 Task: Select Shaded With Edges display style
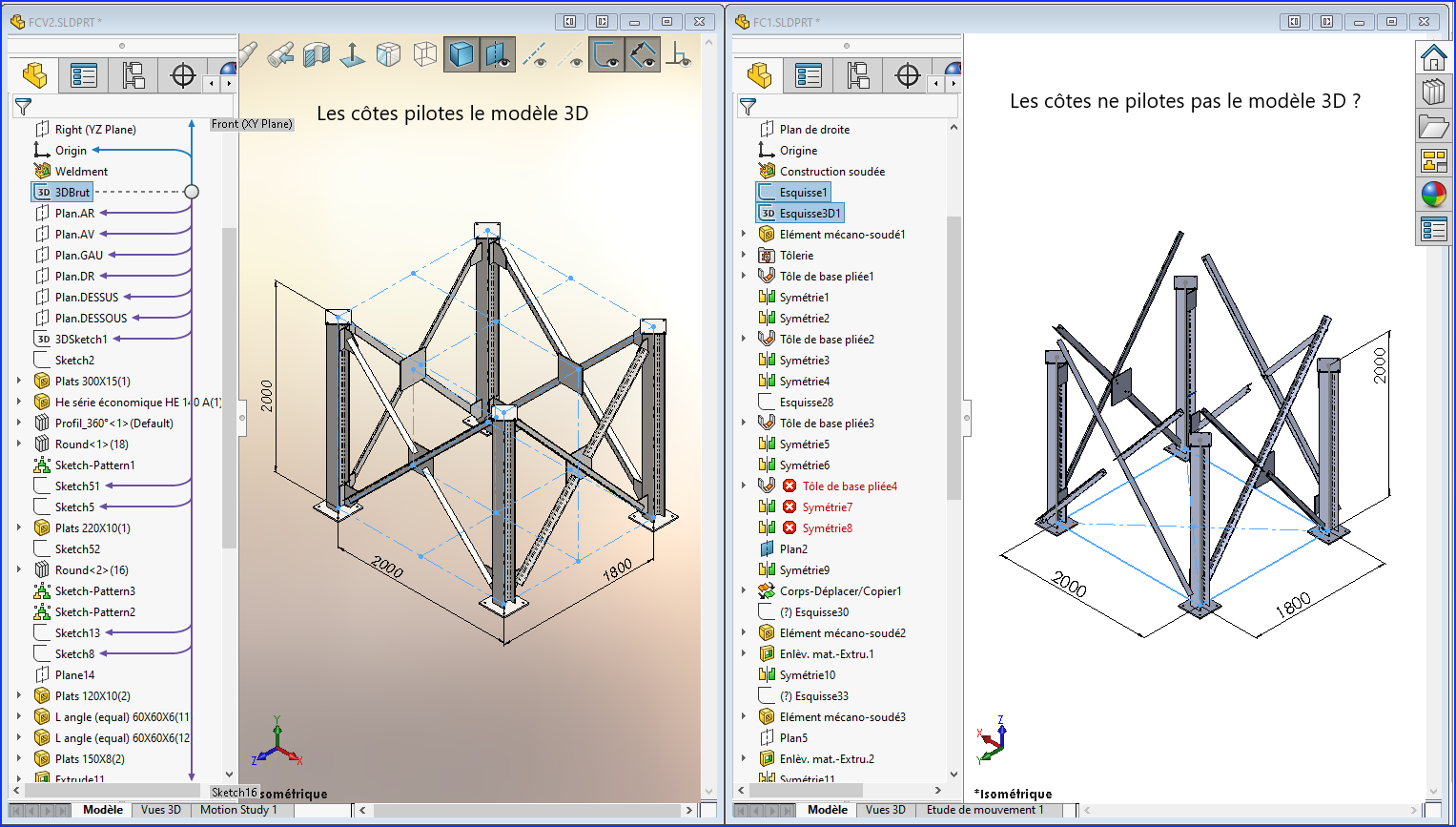[461, 54]
